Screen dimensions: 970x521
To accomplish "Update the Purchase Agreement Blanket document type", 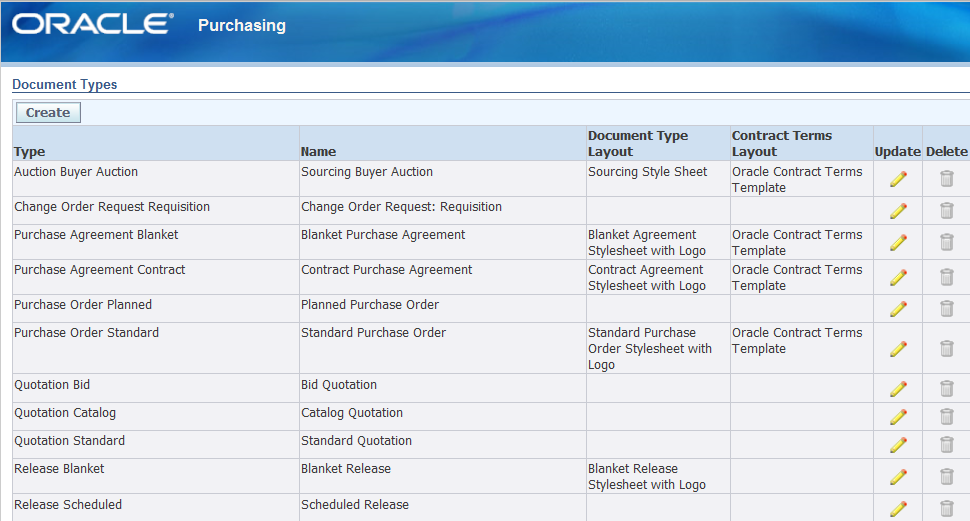I will tap(898, 242).
